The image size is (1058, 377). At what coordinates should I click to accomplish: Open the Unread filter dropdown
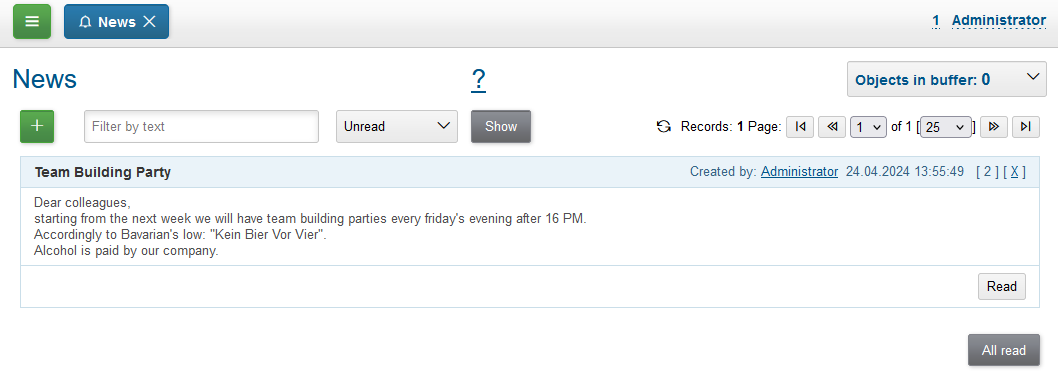[x=397, y=126]
